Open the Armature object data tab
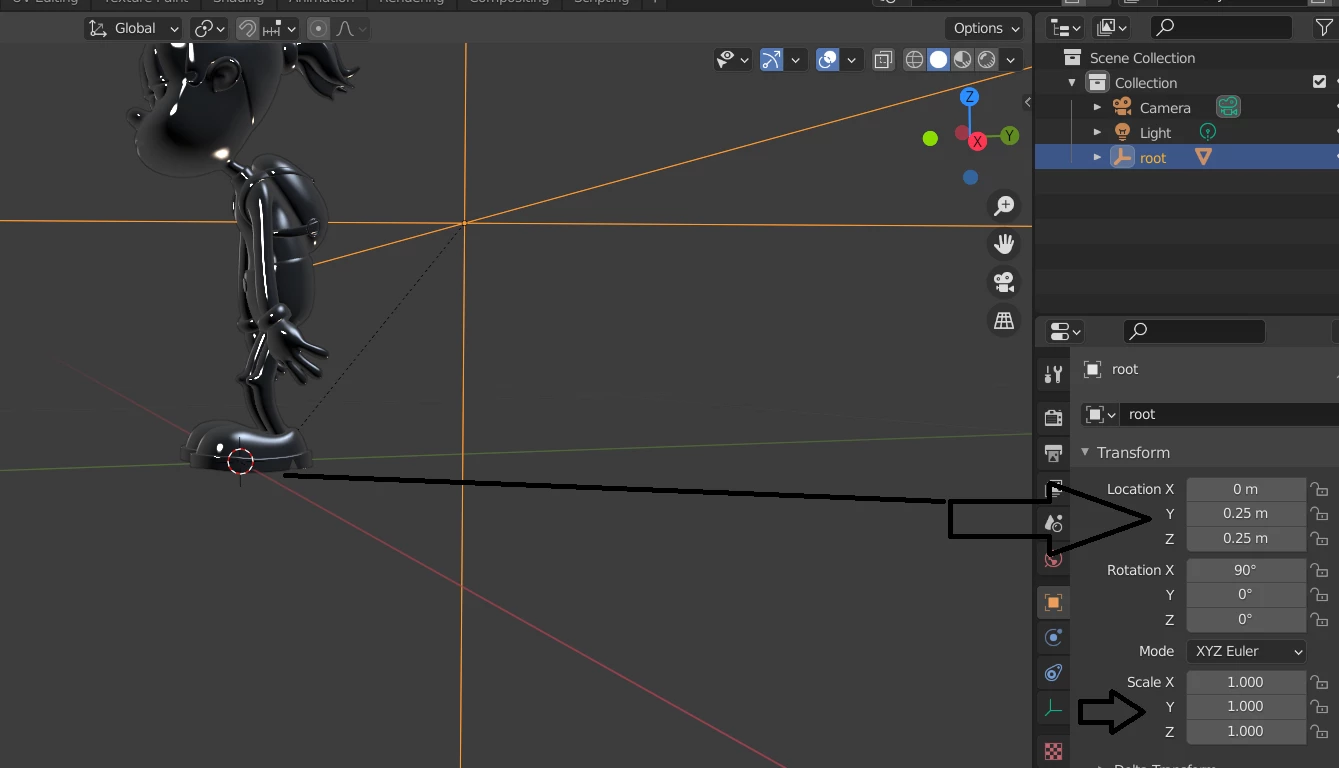The height and width of the screenshot is (768, 1339). pyautogui.click(x=1052, y=707)
